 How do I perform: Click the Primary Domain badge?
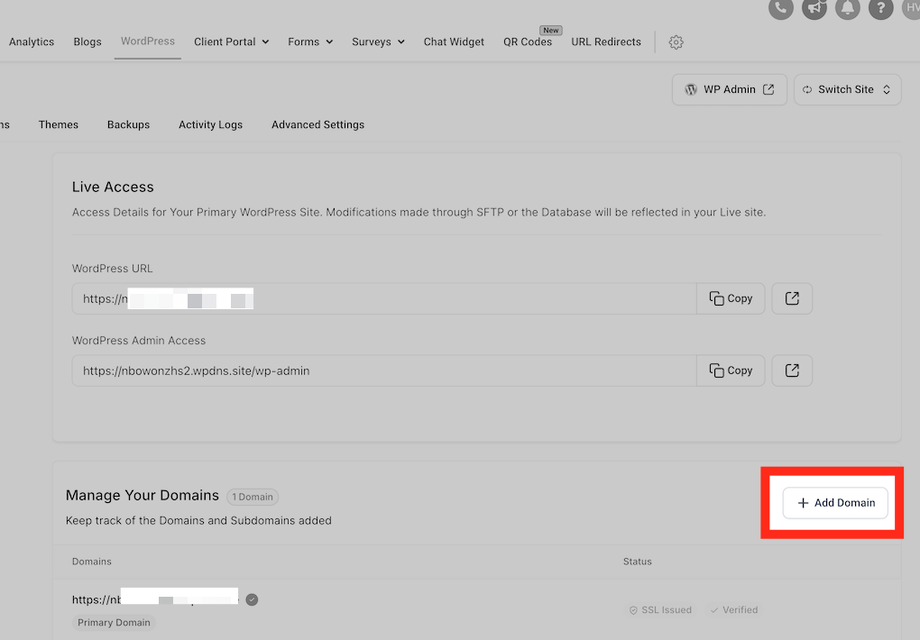[114, 622]
